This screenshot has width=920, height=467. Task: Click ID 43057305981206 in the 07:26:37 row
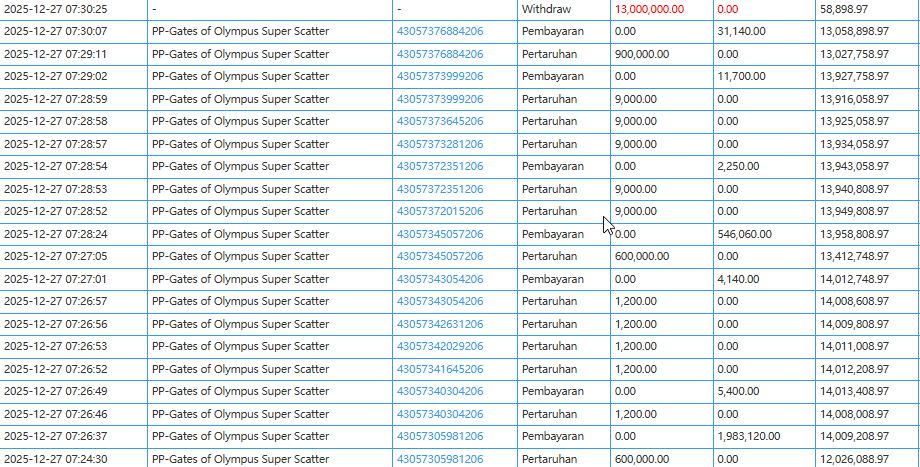point(440,436)
